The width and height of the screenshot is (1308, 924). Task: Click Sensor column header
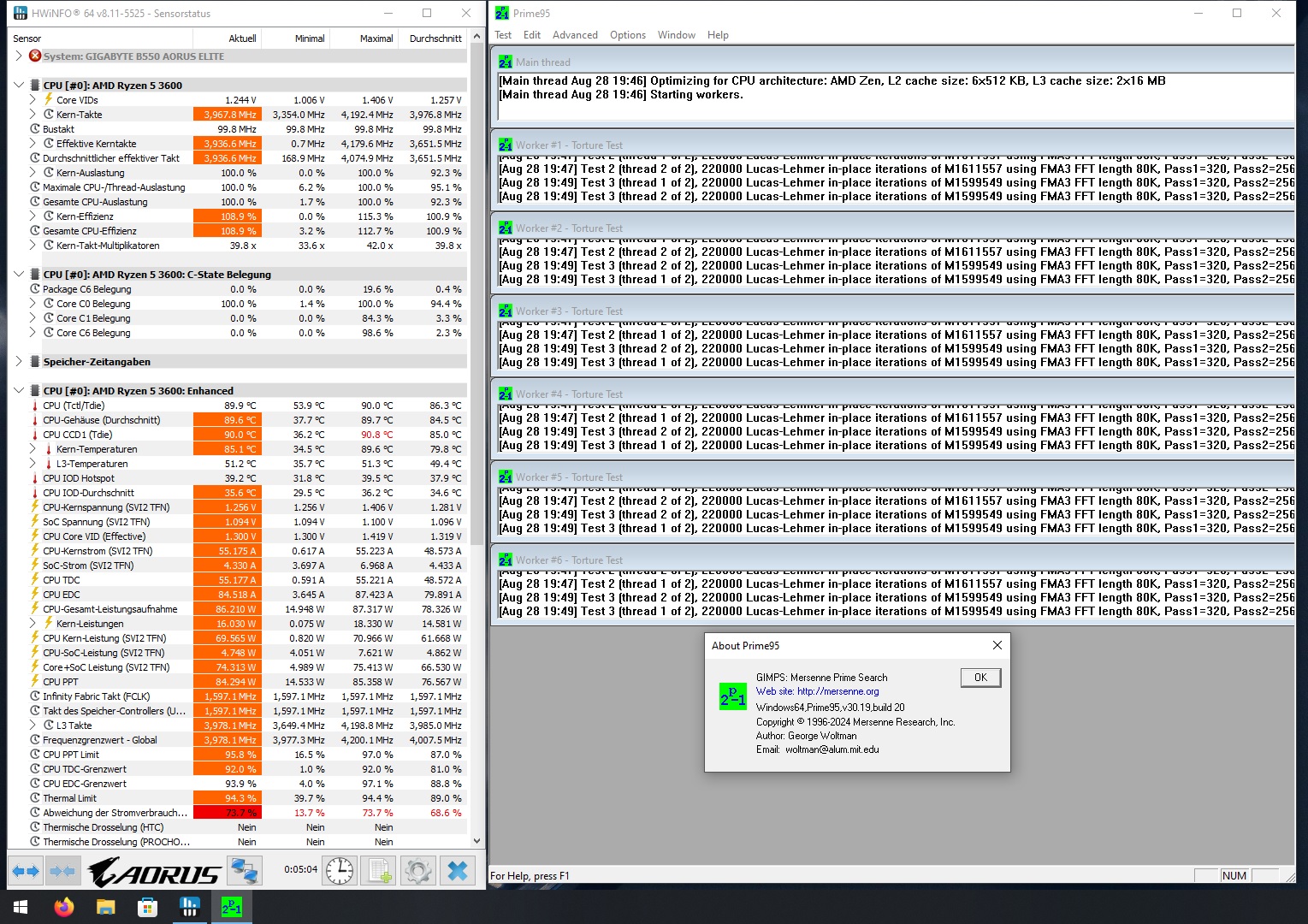[x=101, y=38]
